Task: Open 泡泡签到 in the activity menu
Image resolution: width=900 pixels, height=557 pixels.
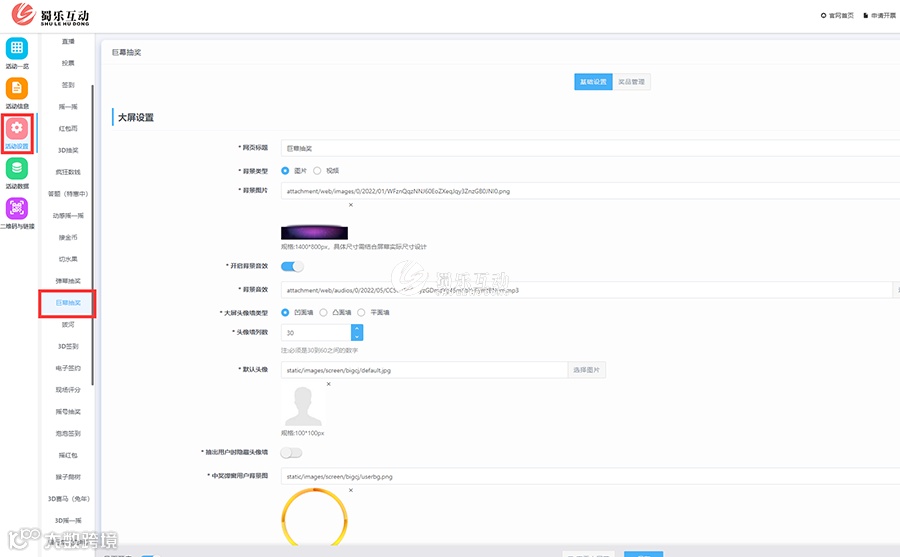Action: coord(68,434)
